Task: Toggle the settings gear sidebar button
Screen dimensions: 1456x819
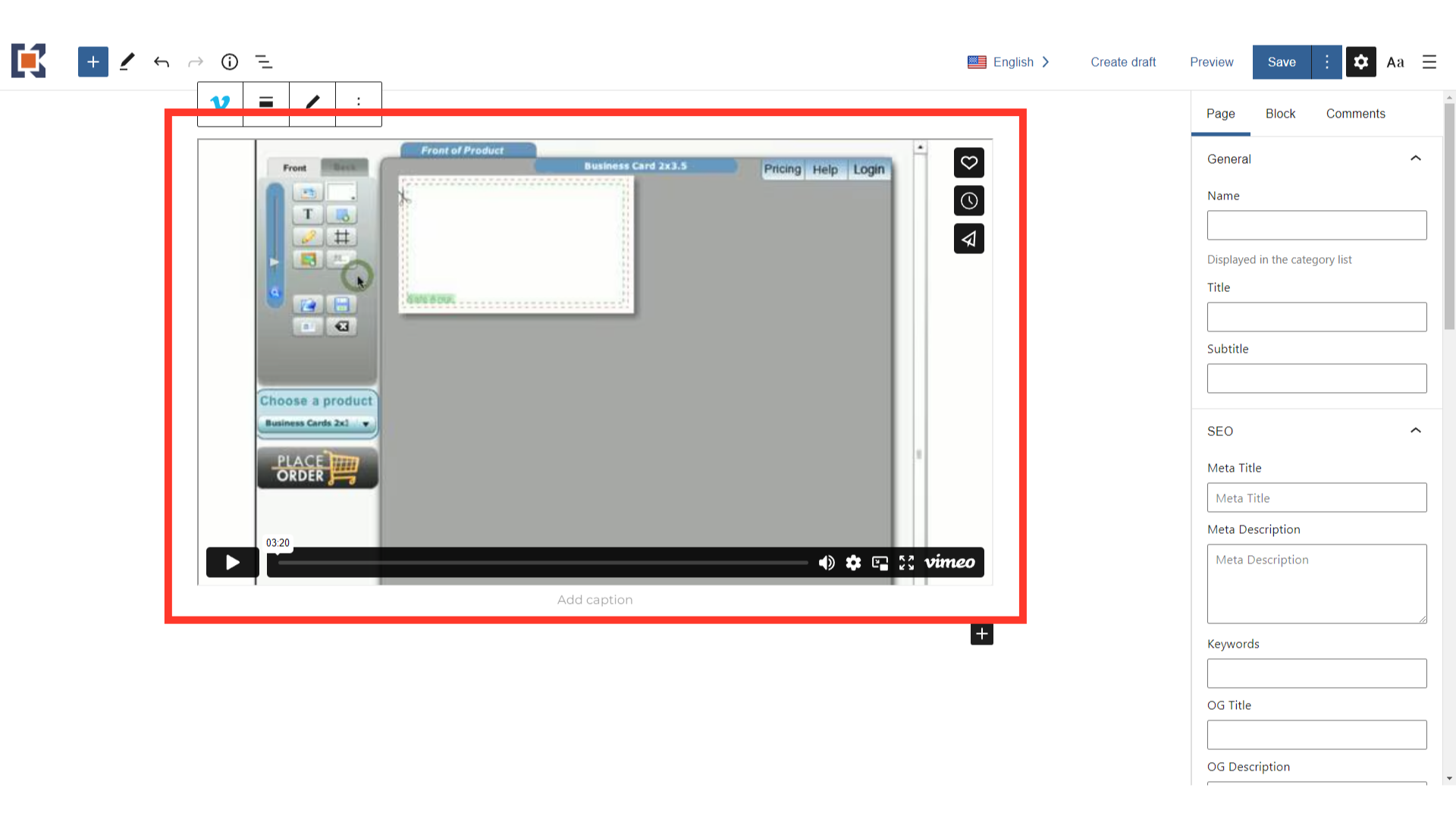Action: (x=1361, y=62)
